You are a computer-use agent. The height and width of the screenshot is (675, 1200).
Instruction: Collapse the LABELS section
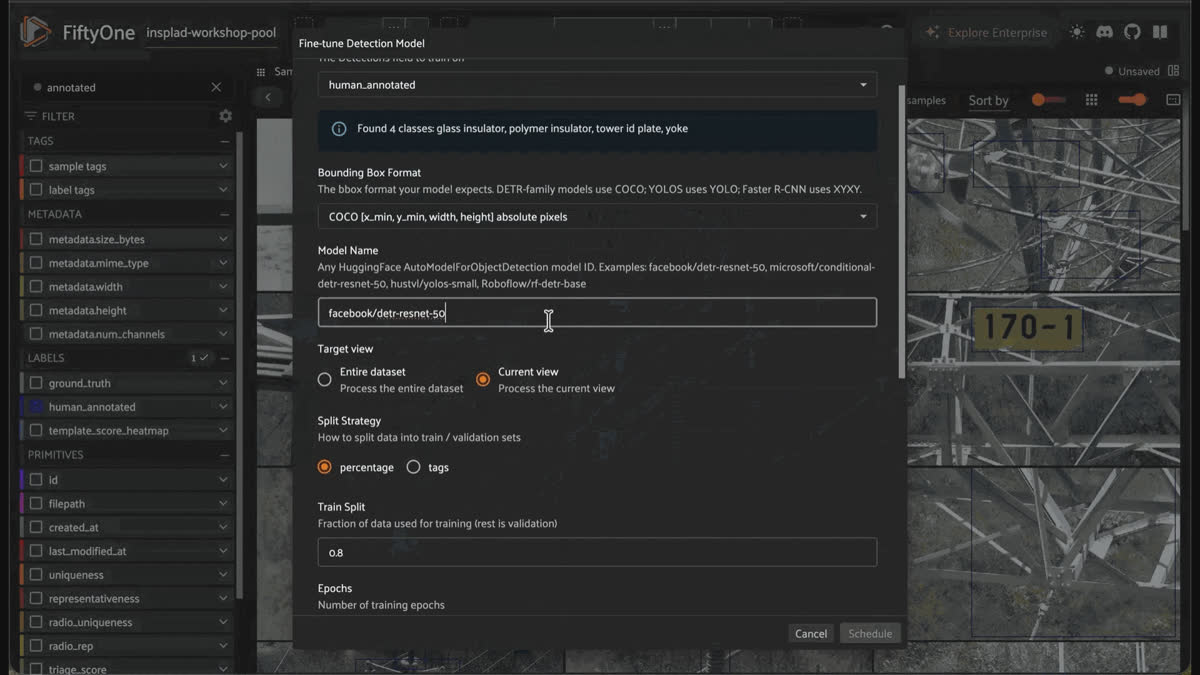point(225,358)
